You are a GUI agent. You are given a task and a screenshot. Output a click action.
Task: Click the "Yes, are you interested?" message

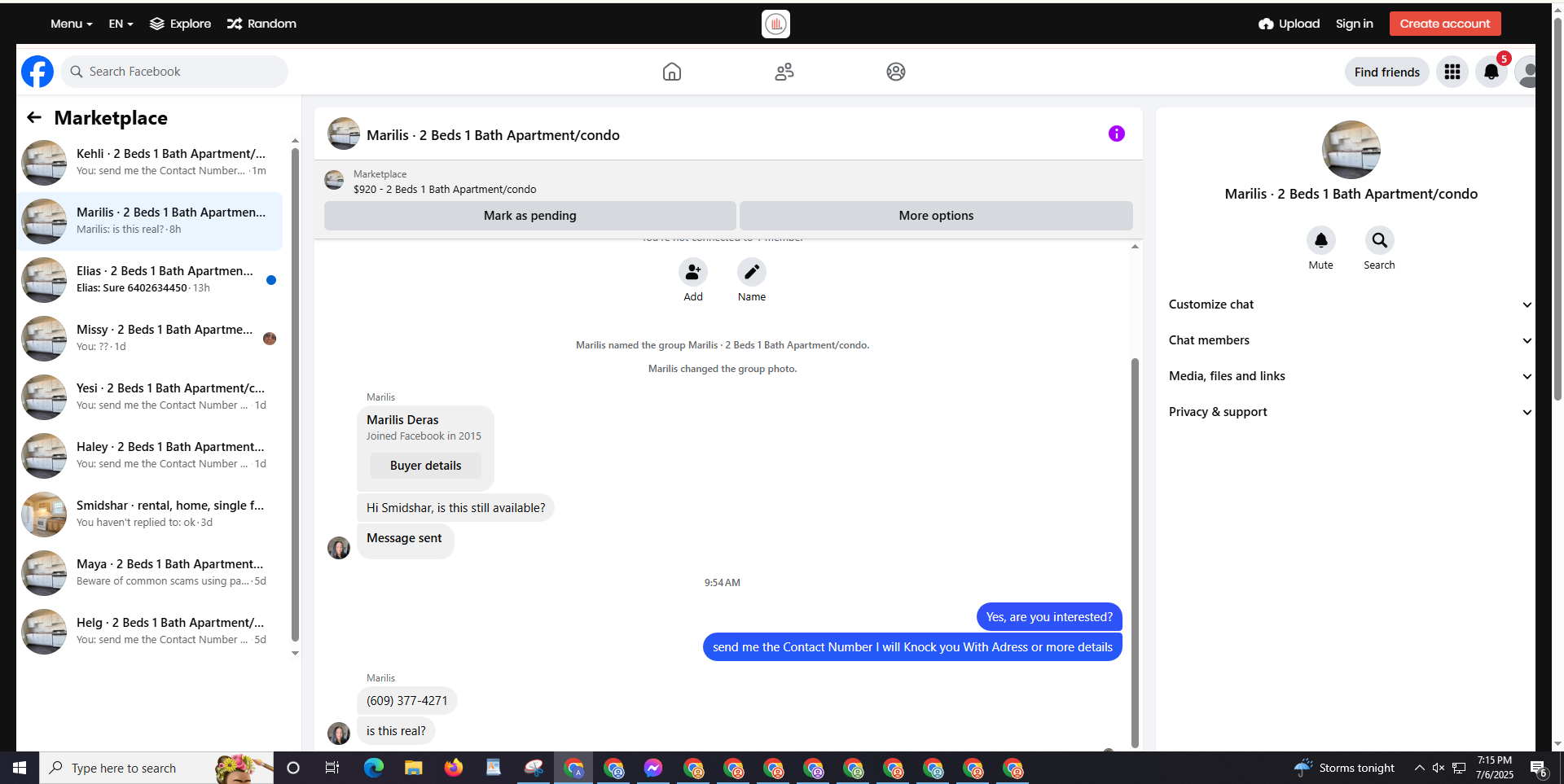coord(1049,617)
